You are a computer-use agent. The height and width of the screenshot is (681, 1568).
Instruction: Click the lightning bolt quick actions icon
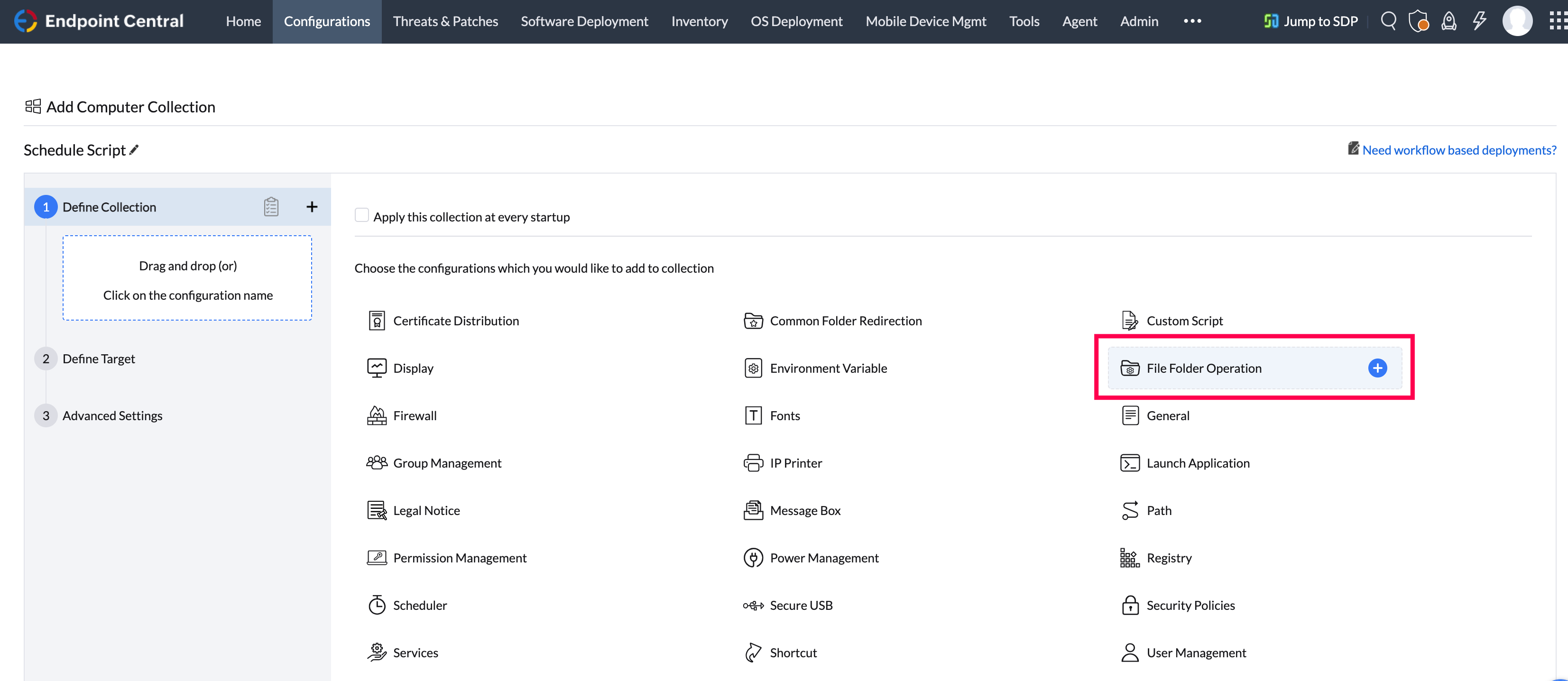(x=1480, y=21)
